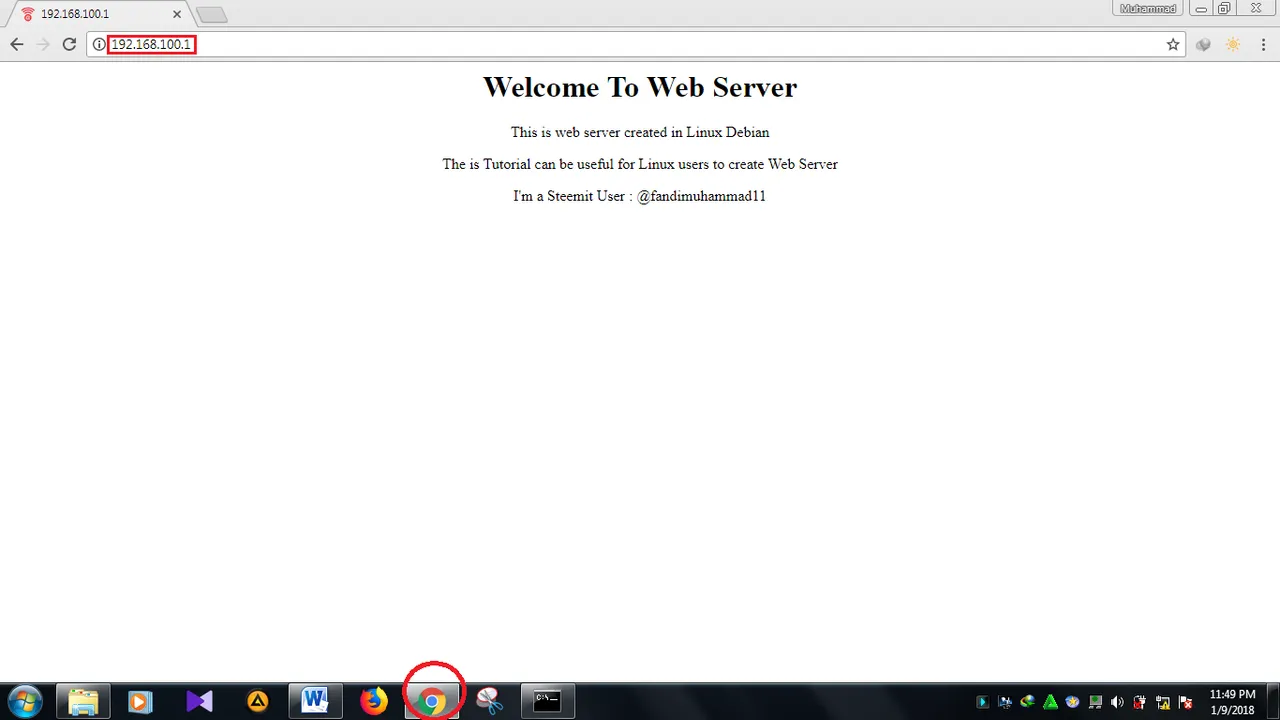This screenshot has width=1280, height=720.
Task: Click the line mentioning Linux Debian
Action: (640, 132)
